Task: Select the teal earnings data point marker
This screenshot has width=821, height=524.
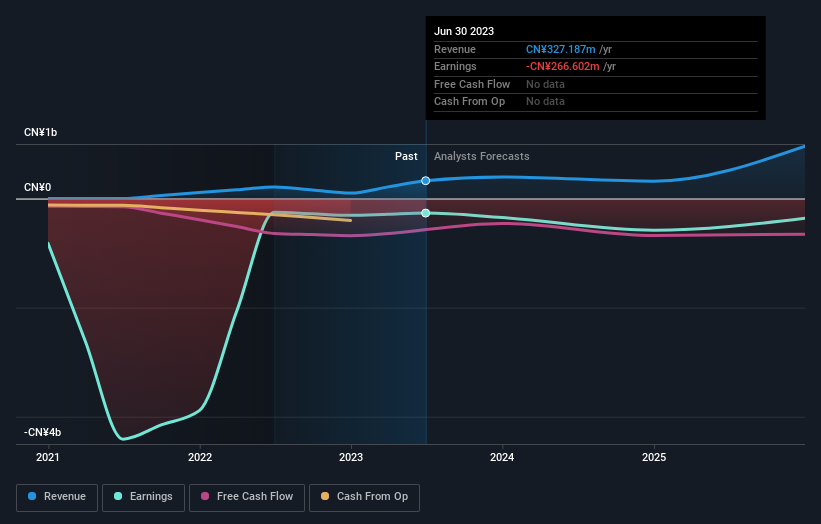Action: 426,213
